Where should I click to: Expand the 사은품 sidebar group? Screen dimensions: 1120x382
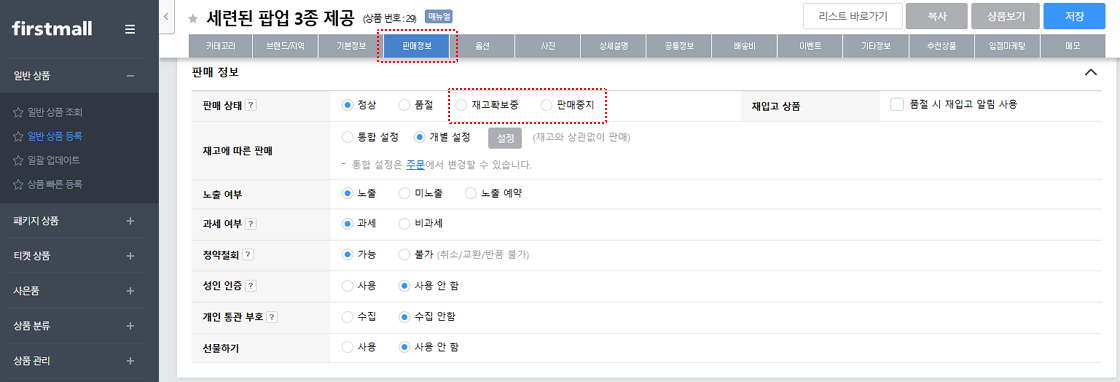pos(130,291)
